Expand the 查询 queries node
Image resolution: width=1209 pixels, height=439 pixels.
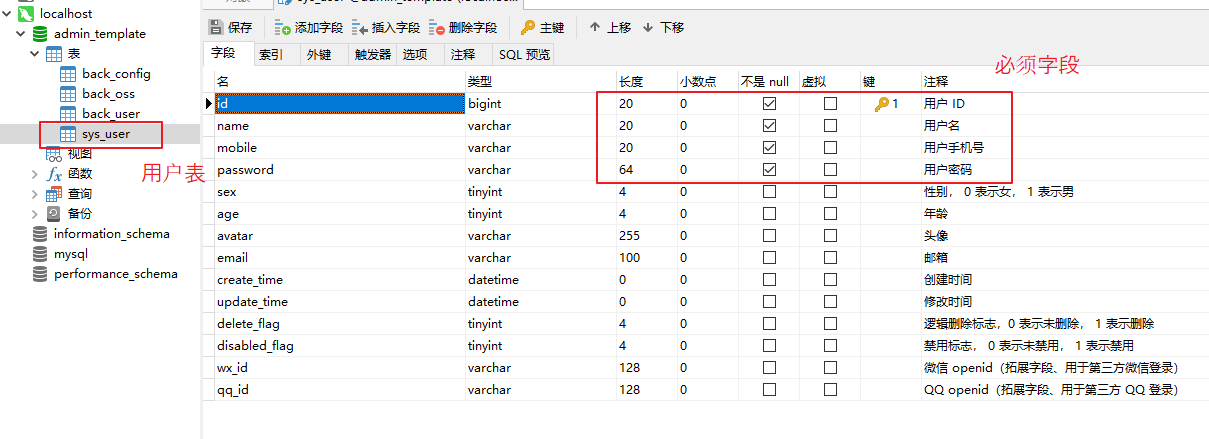[36, 194]
